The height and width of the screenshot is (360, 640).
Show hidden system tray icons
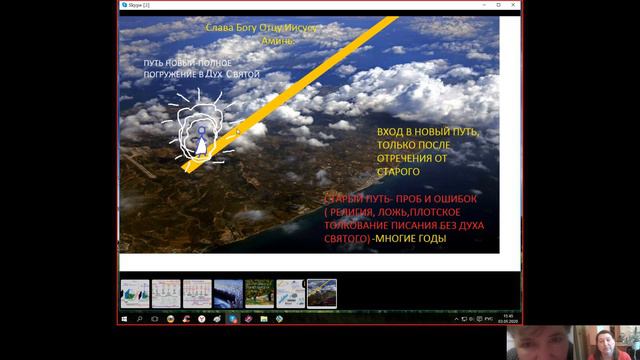click(456, 319)
